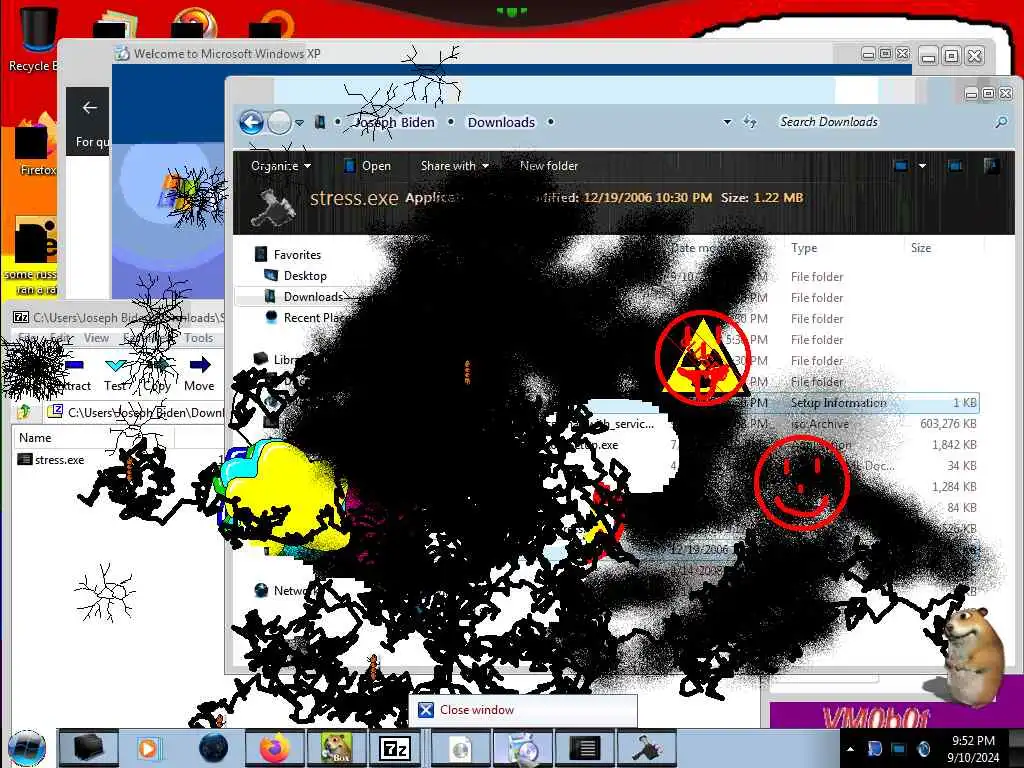
Task: Open the Organize menu
Action: pos(281,166)
